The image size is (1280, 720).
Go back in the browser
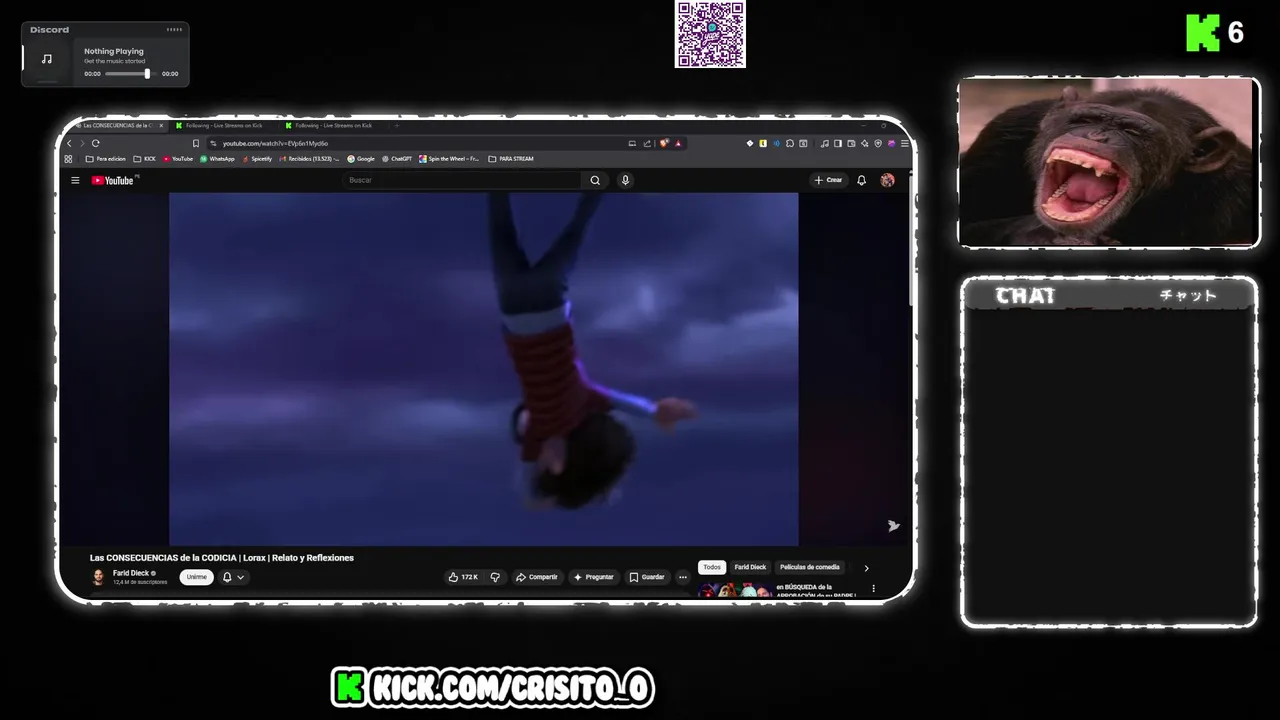(69, 143)
